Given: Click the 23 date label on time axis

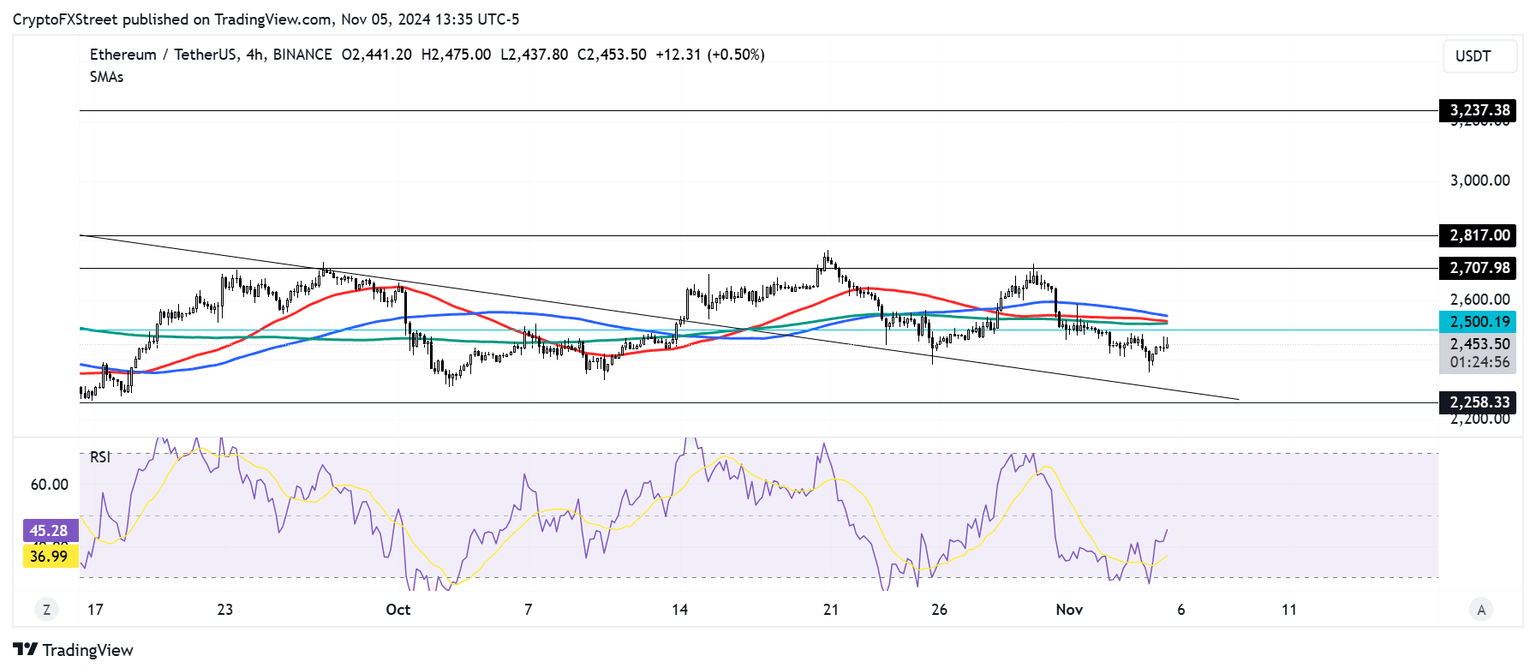Looking at the screenshot, I should click(x=224, y=609).
